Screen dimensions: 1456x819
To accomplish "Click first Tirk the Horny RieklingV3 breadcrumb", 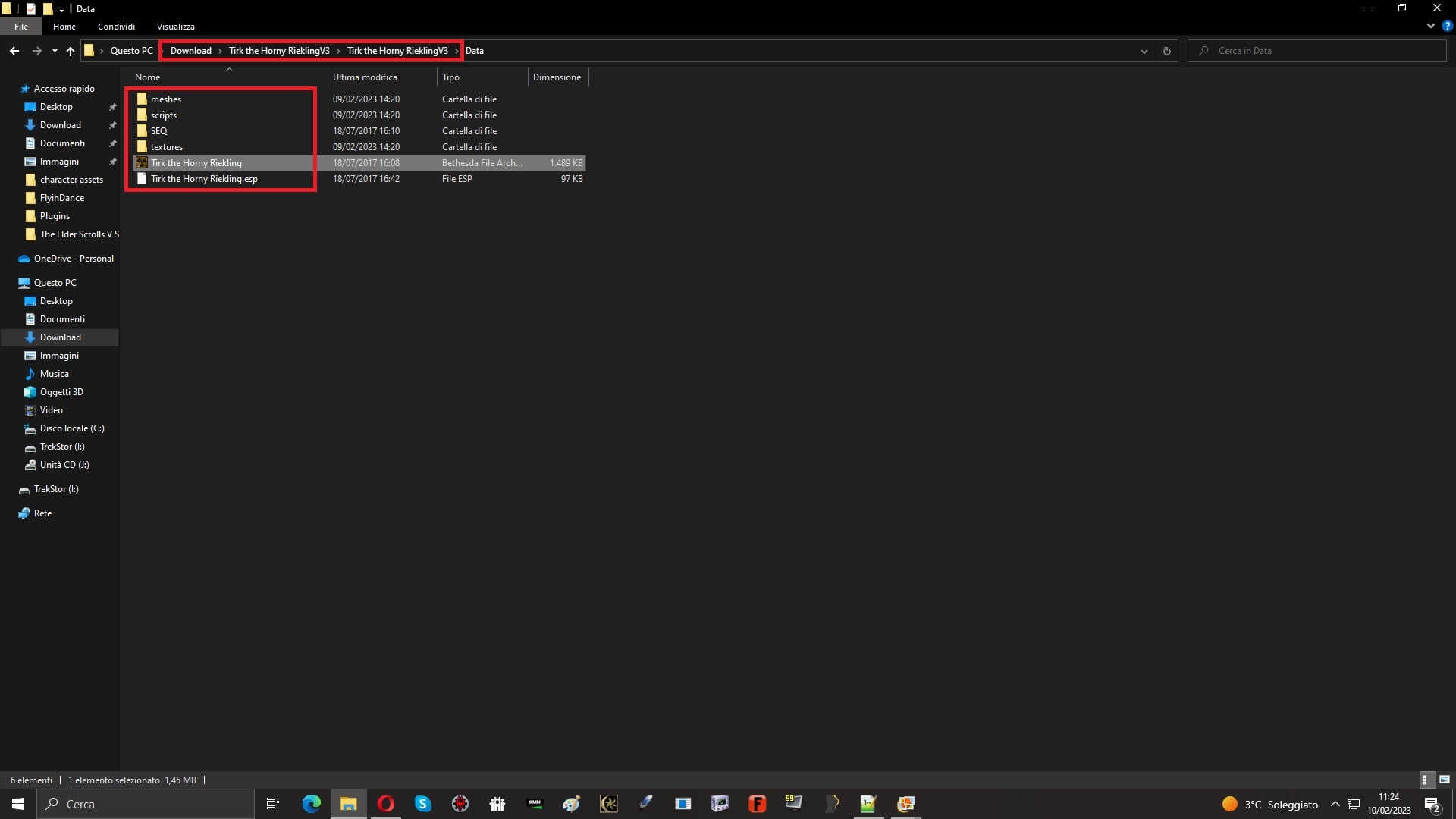I will click(x=279, y=51).
